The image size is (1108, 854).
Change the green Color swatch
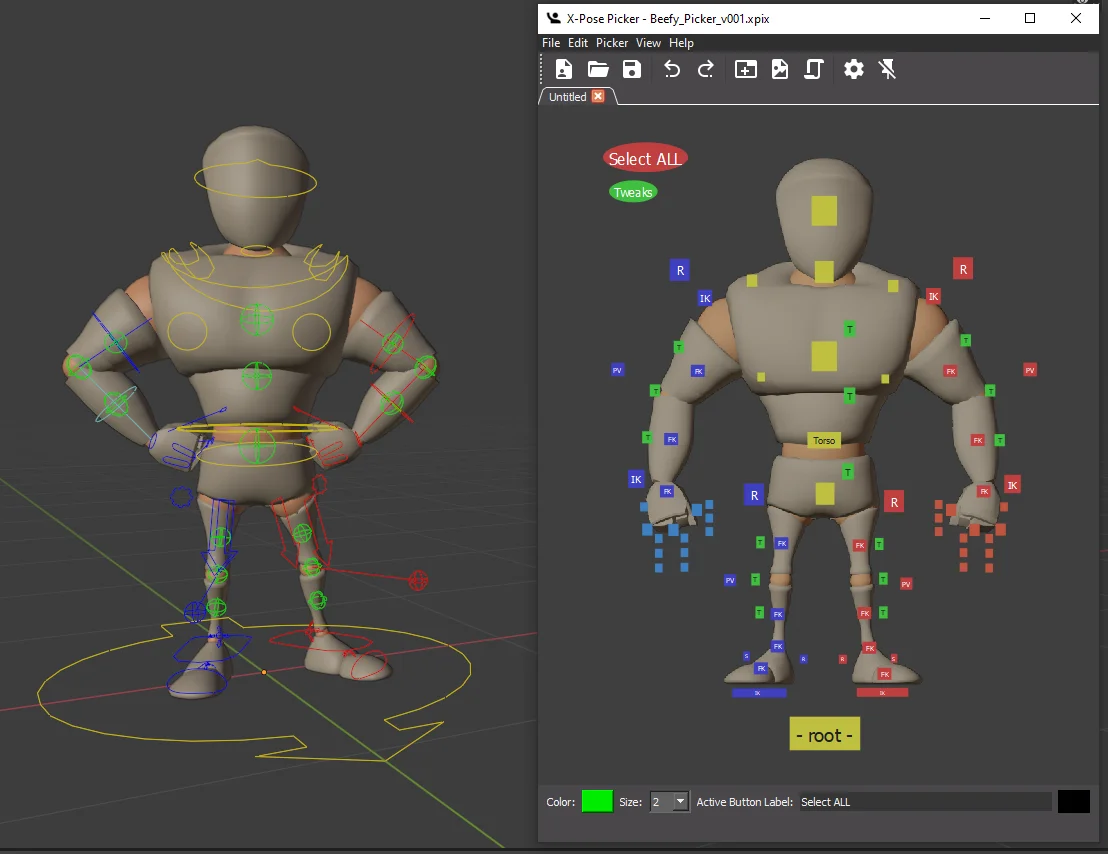[596, 801]
